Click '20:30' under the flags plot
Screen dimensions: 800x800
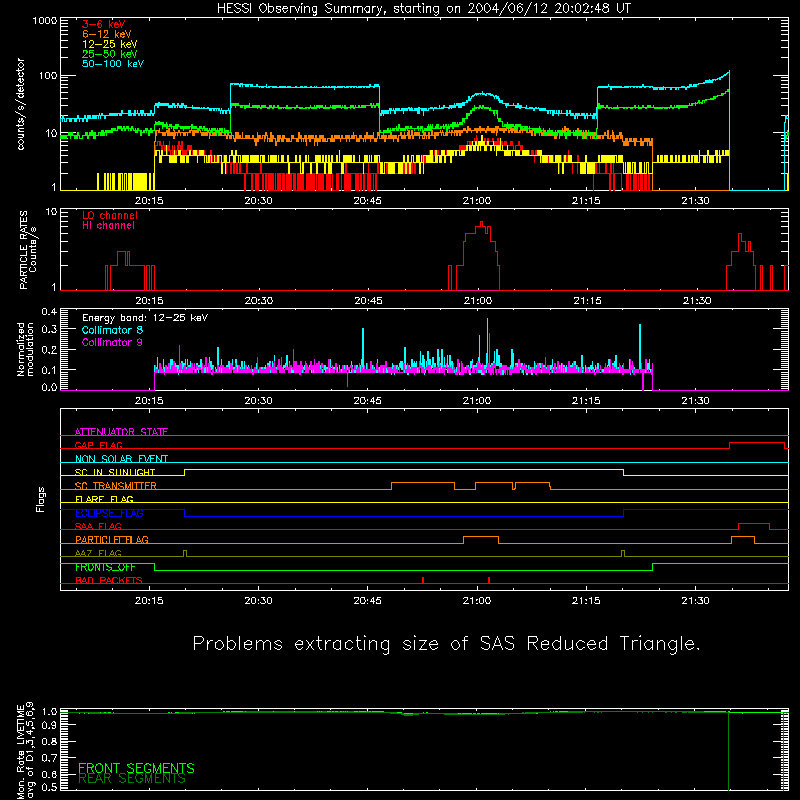pos(258,601)
